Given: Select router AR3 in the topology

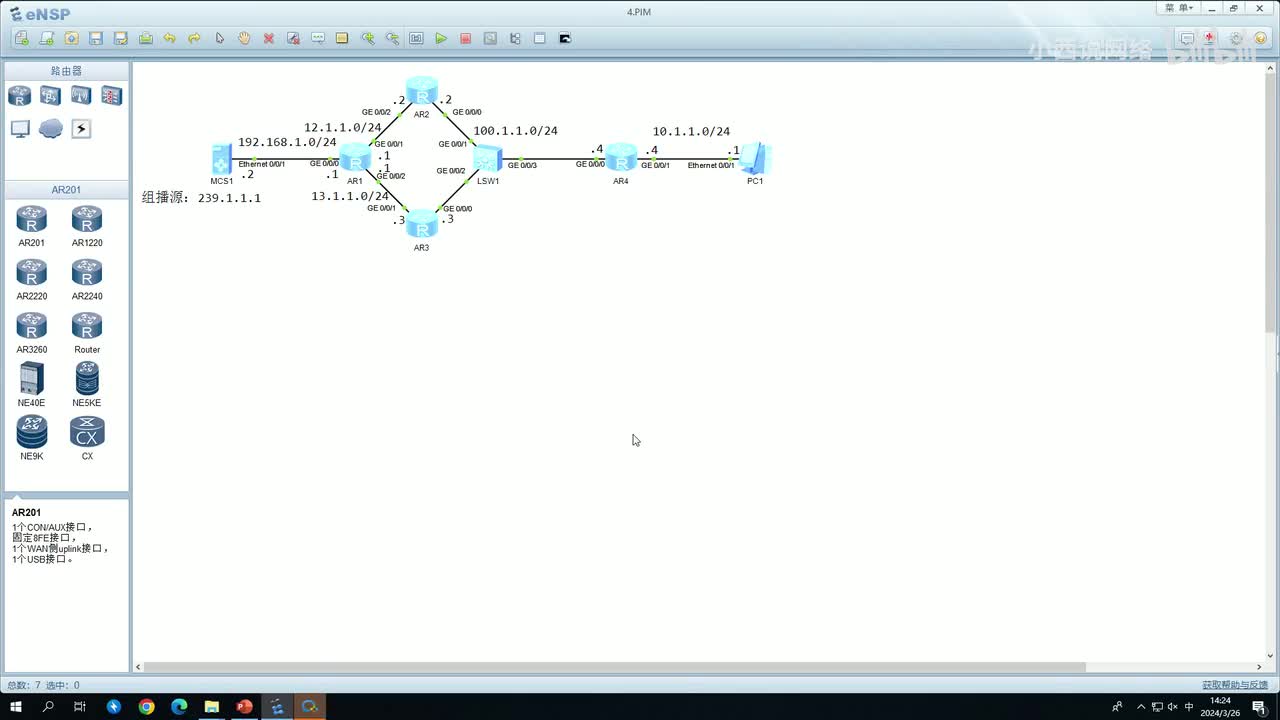Looking at the screenshot, I should (x=422, y=224).
